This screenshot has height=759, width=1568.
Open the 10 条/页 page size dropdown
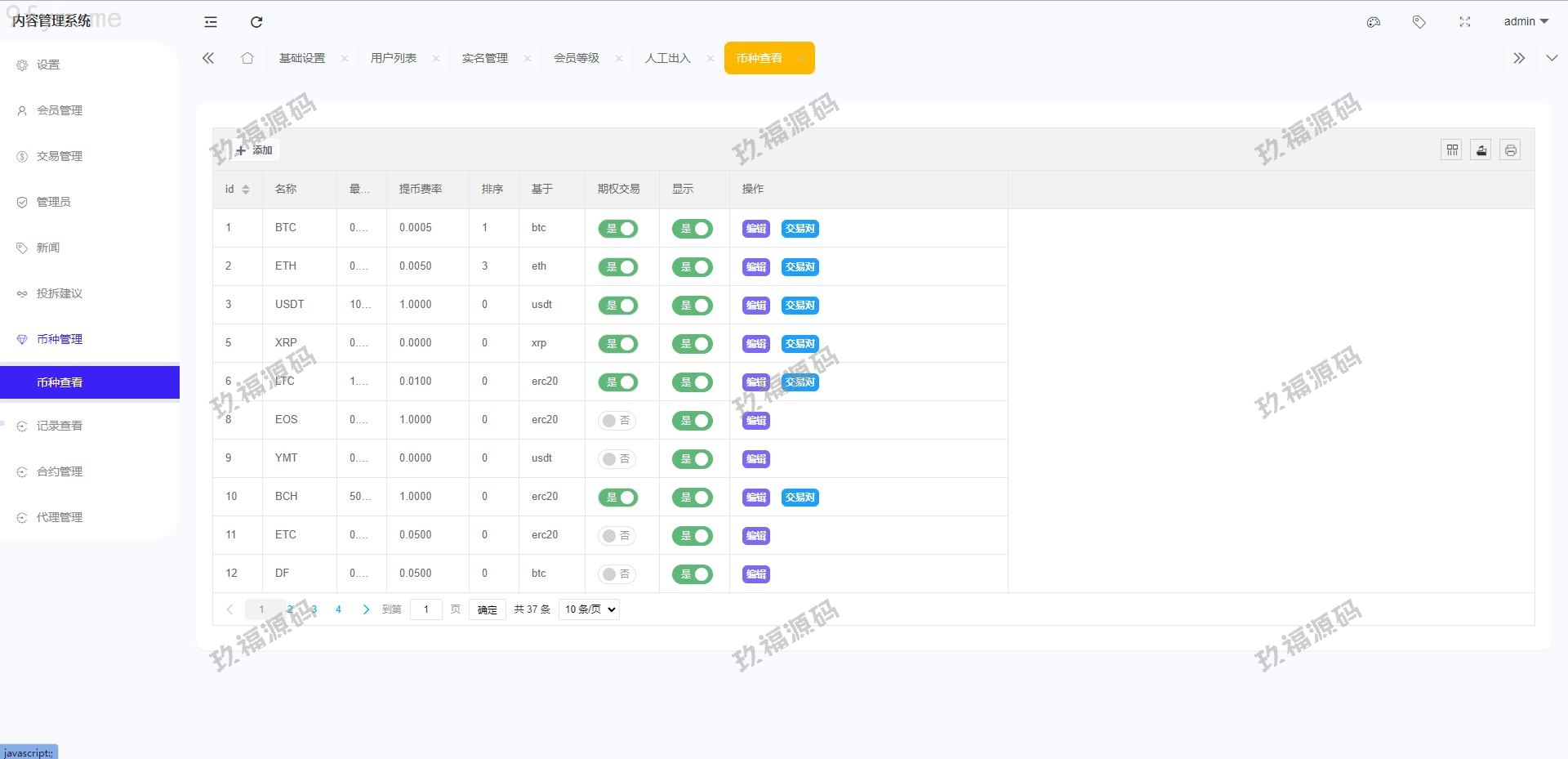pyautogui.click(x=589, y=609)
